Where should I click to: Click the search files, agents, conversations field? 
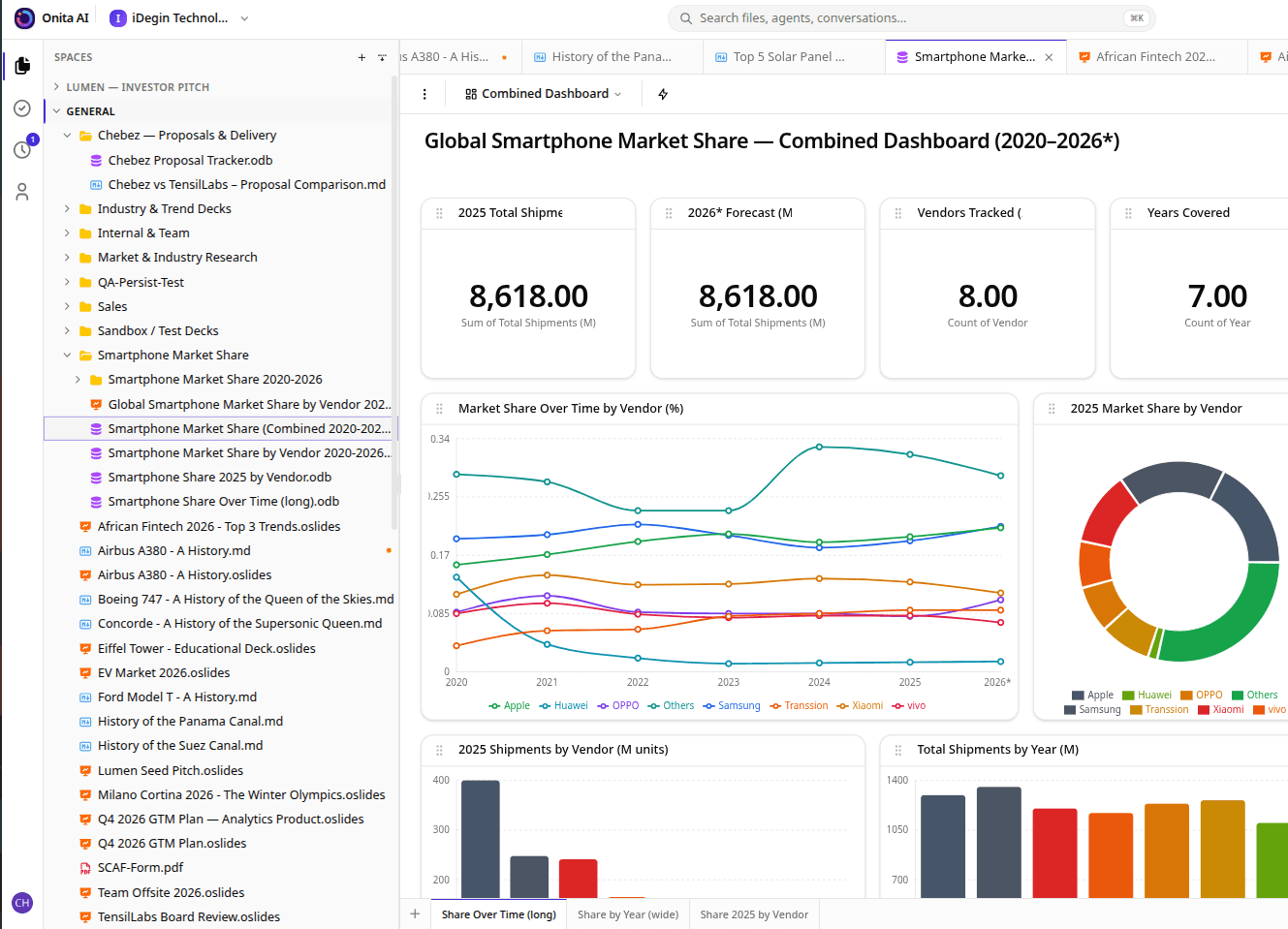point(911,17)
